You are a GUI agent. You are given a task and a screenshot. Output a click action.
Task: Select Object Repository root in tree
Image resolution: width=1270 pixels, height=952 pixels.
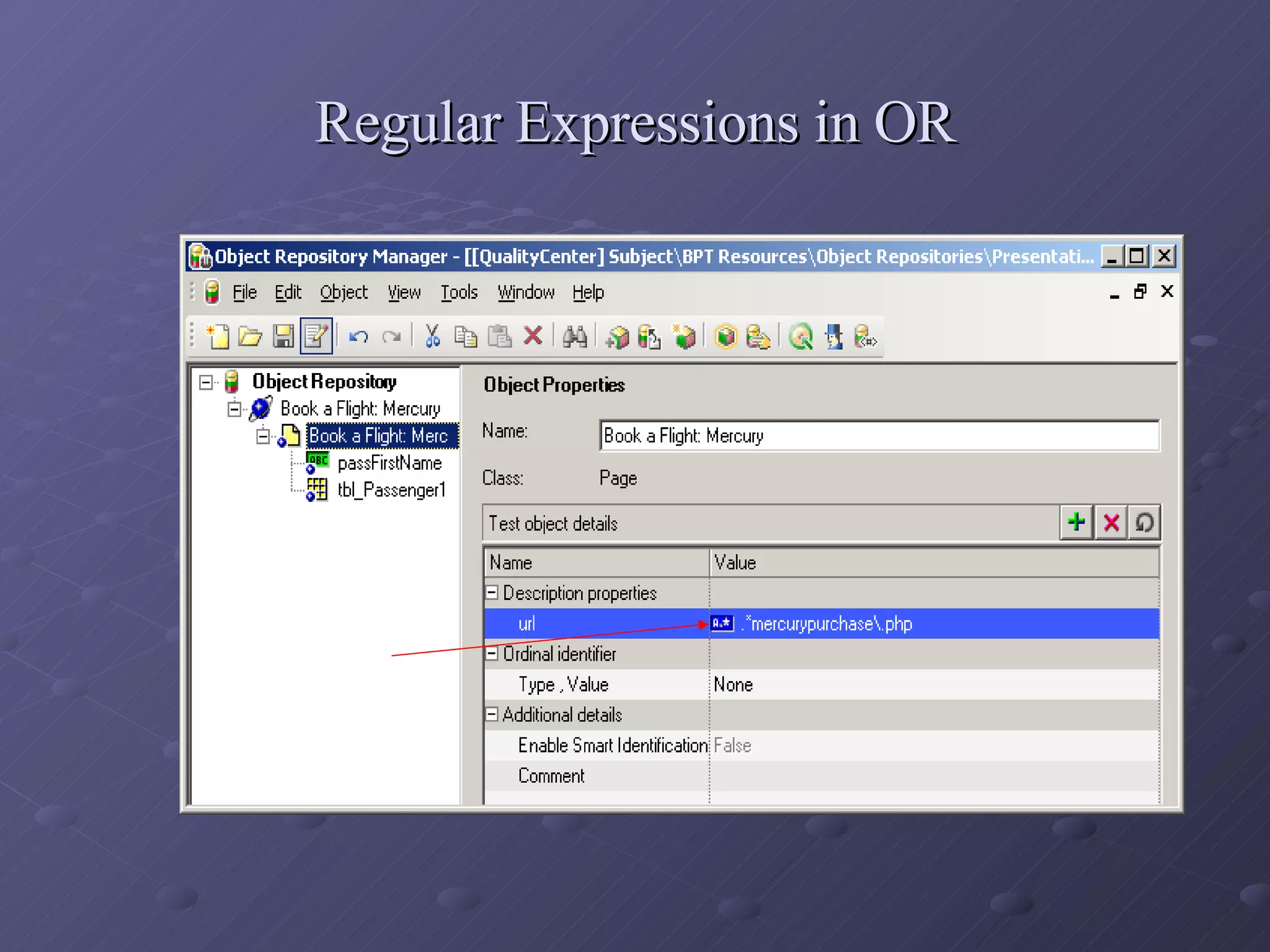pyautogui.click(x=324, y=382)
